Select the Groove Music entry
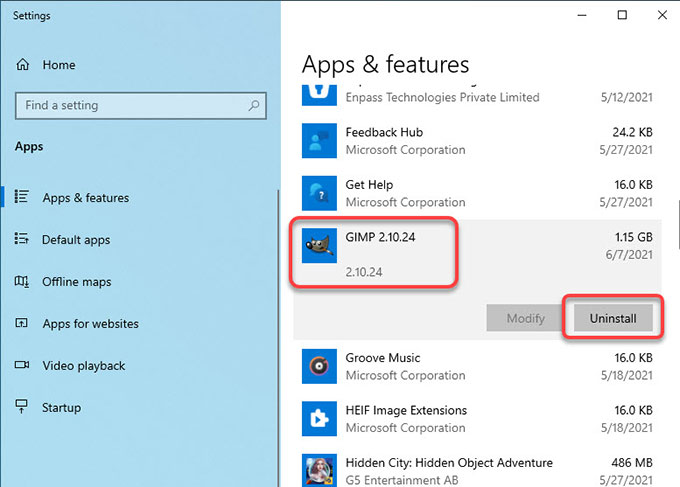The width and height of the screenshot is (680, 487). [477, 366]
